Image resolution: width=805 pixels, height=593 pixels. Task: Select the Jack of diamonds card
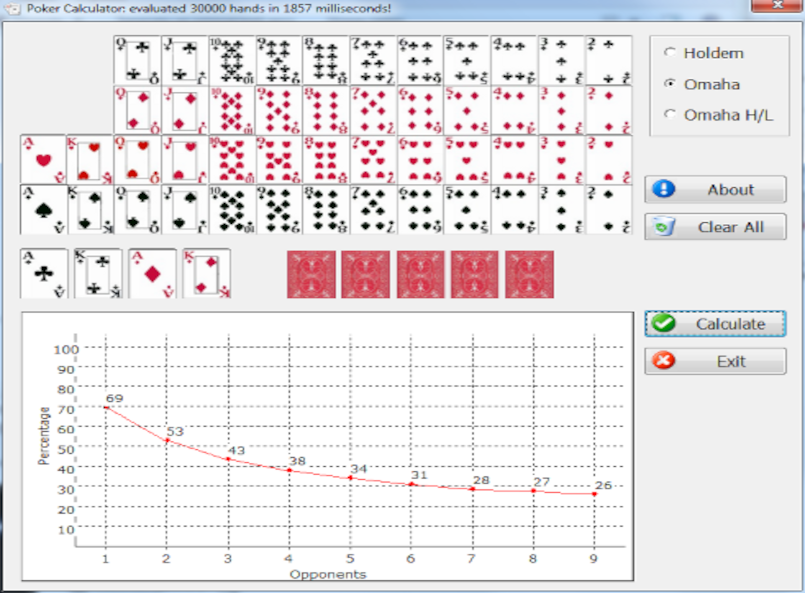[185, 110]
